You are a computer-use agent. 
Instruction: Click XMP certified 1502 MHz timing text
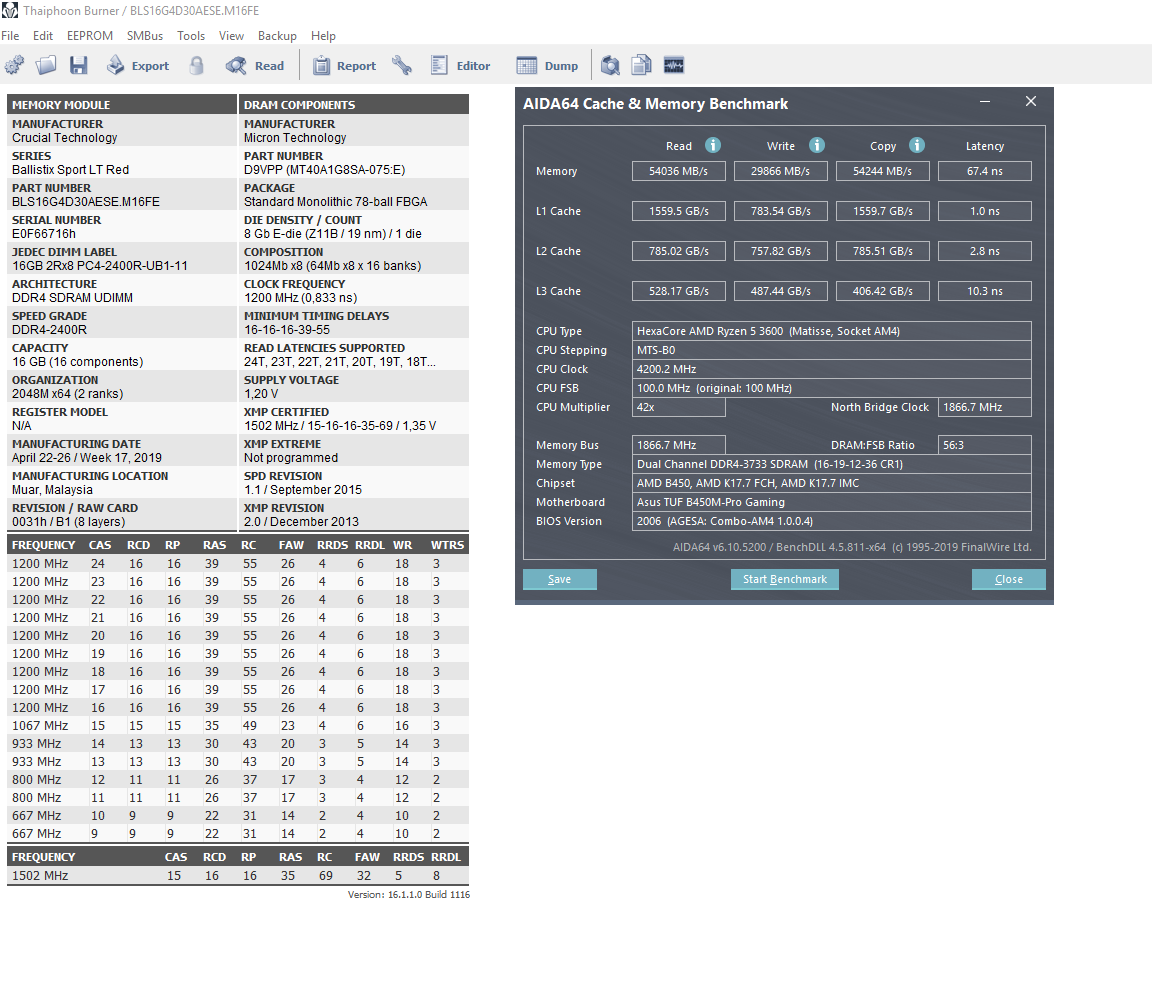(339, 425)
